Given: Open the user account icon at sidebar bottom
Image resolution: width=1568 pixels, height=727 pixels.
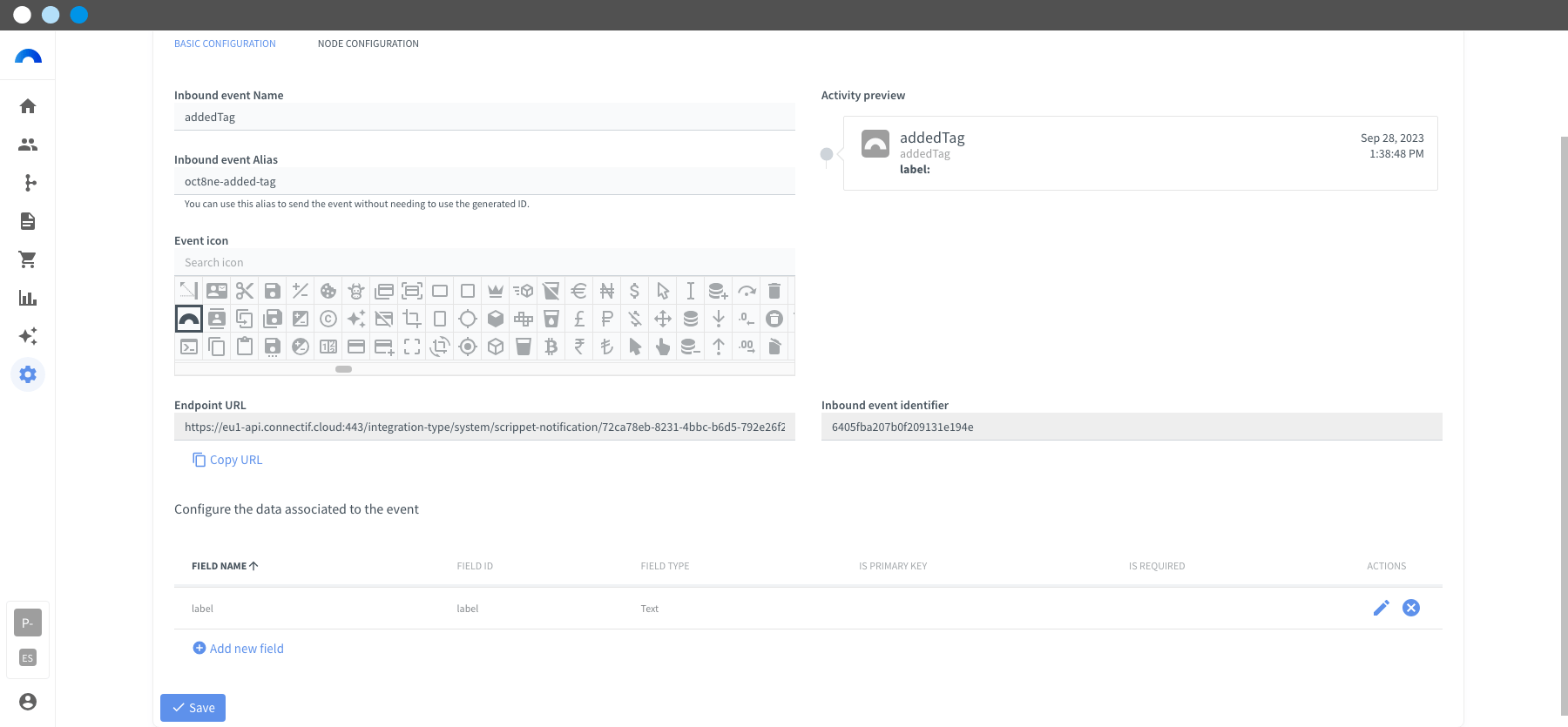Looking at the screenshot, I should tap(28, 702).
